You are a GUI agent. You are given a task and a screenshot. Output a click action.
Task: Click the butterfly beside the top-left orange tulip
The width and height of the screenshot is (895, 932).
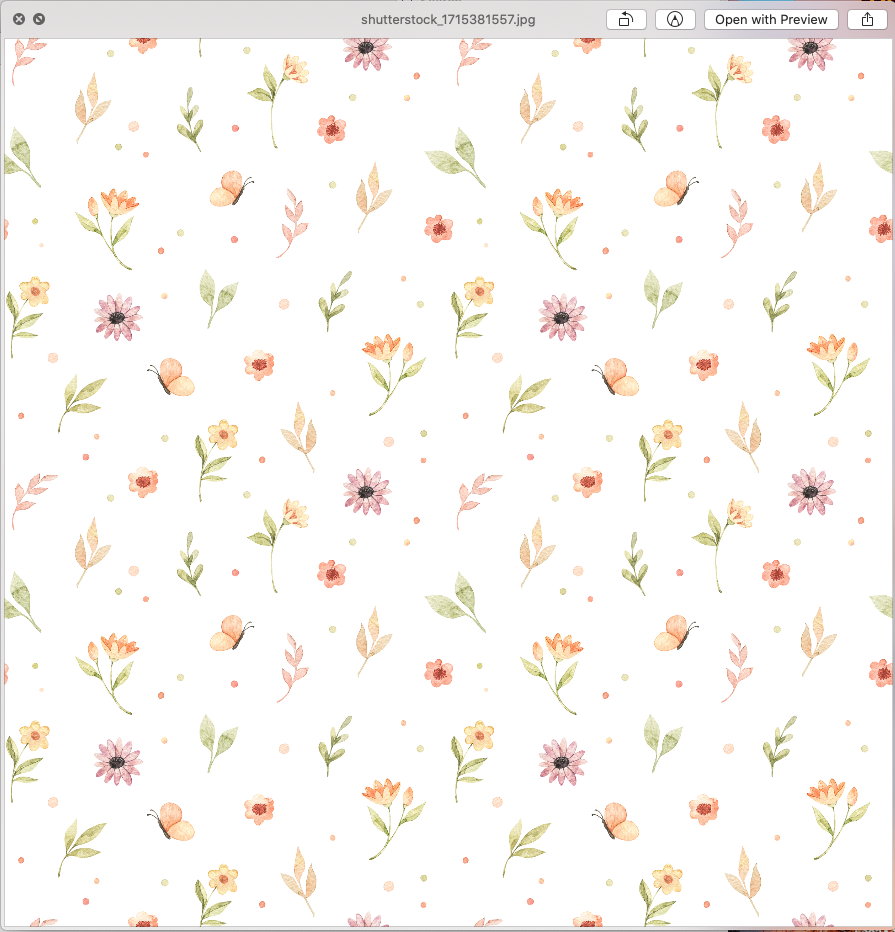pos(231,188)
